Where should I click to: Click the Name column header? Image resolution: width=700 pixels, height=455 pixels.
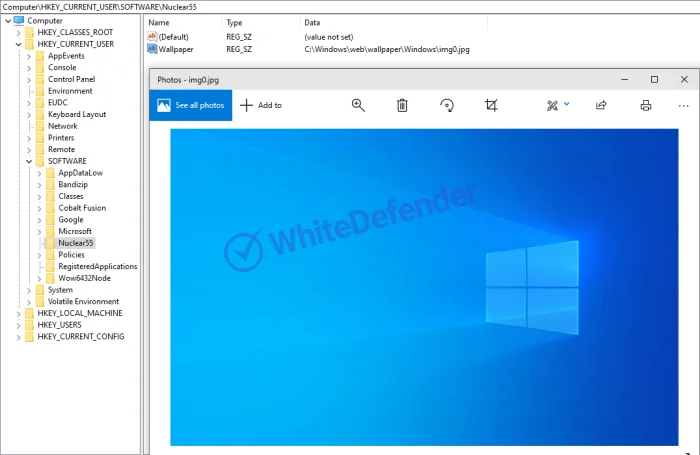pos(159,22)
